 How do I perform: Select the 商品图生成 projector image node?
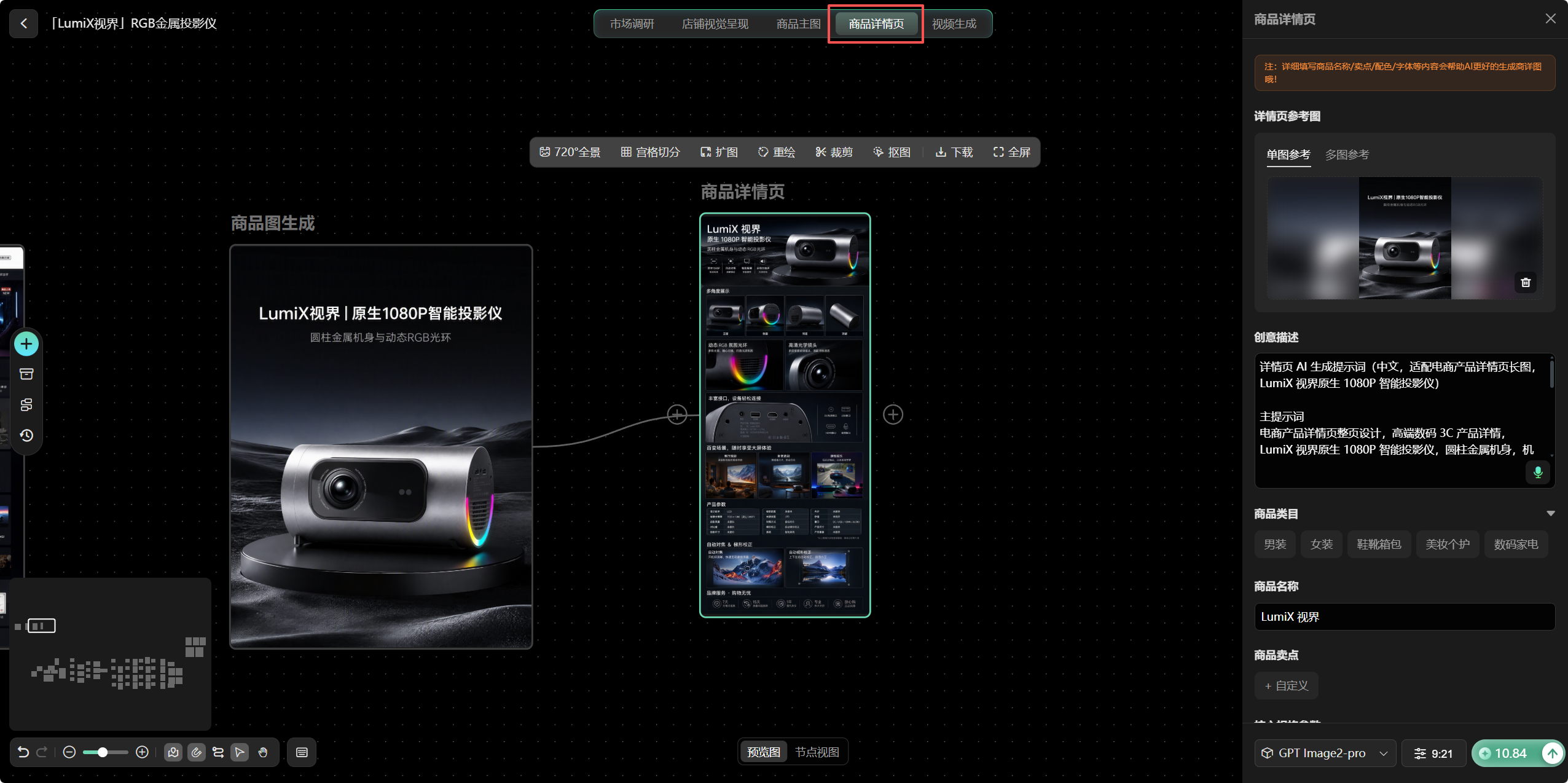click(381, 447)
